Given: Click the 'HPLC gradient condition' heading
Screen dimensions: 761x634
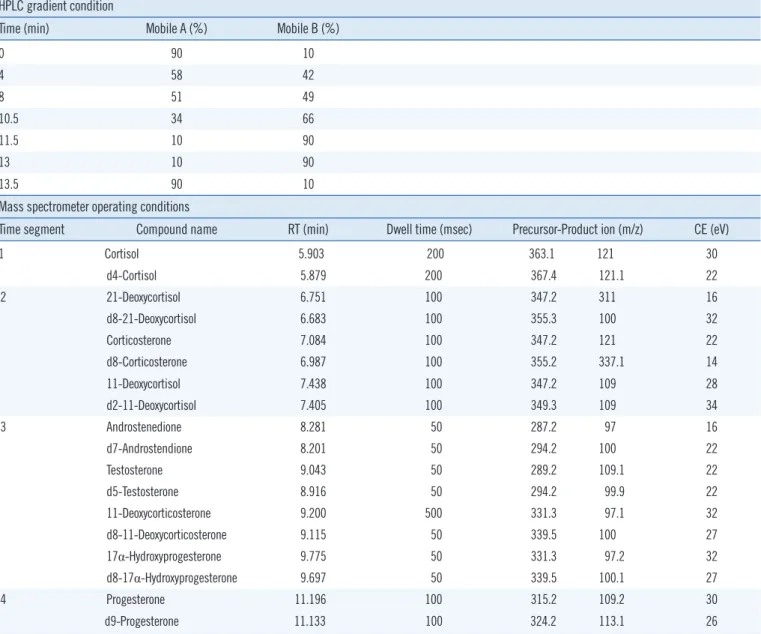Looking at the screenshot, I should click(56, 6).
